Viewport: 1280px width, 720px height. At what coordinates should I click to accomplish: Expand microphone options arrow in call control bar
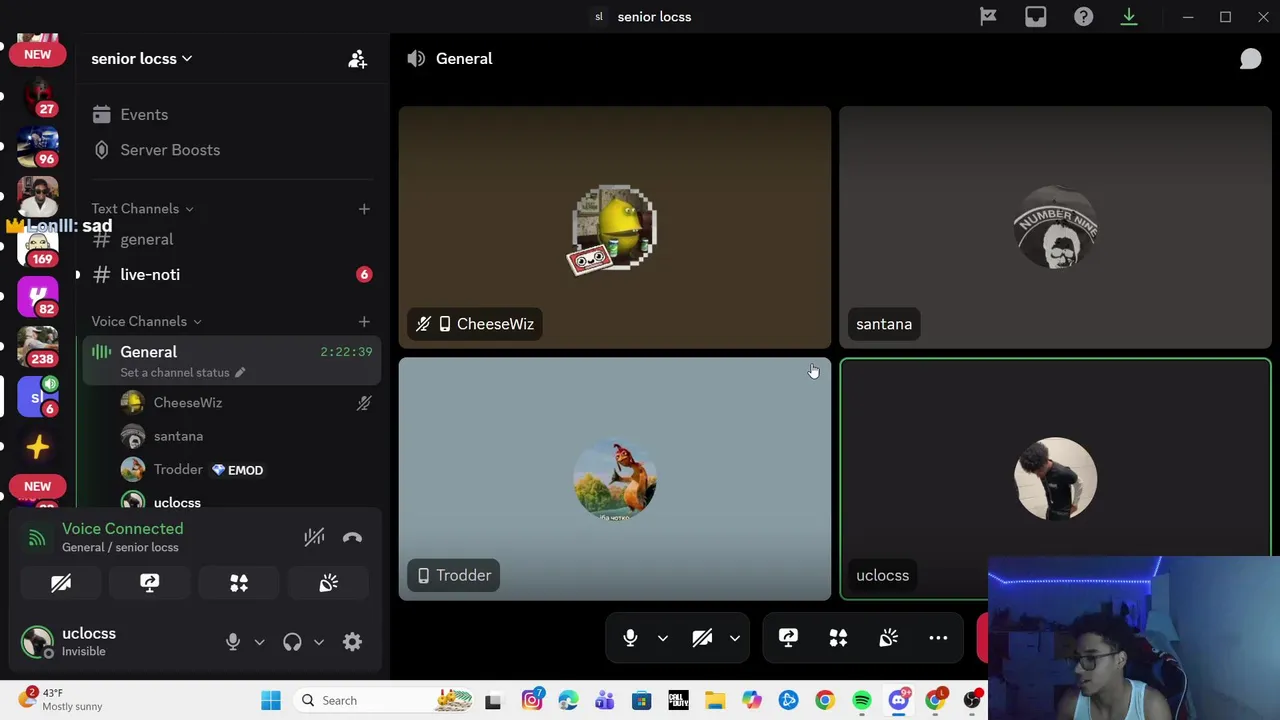click(662, 638)
